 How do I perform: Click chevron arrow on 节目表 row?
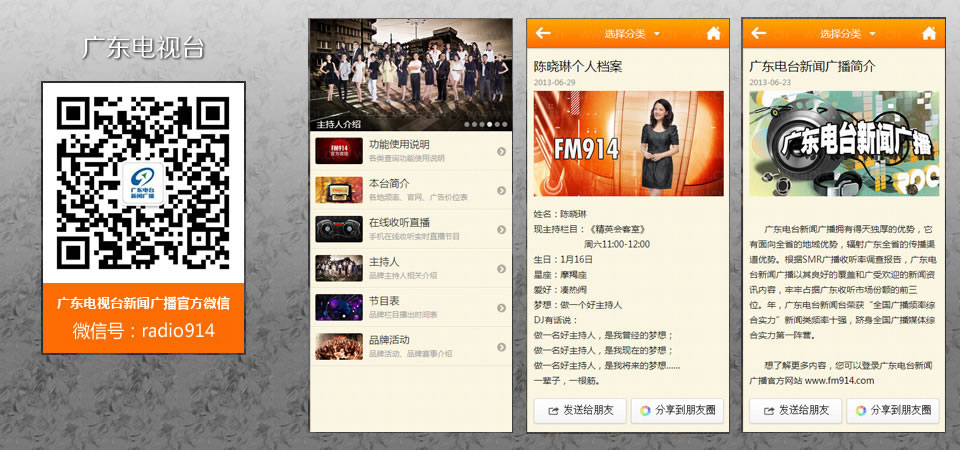[x=501, y=308]
